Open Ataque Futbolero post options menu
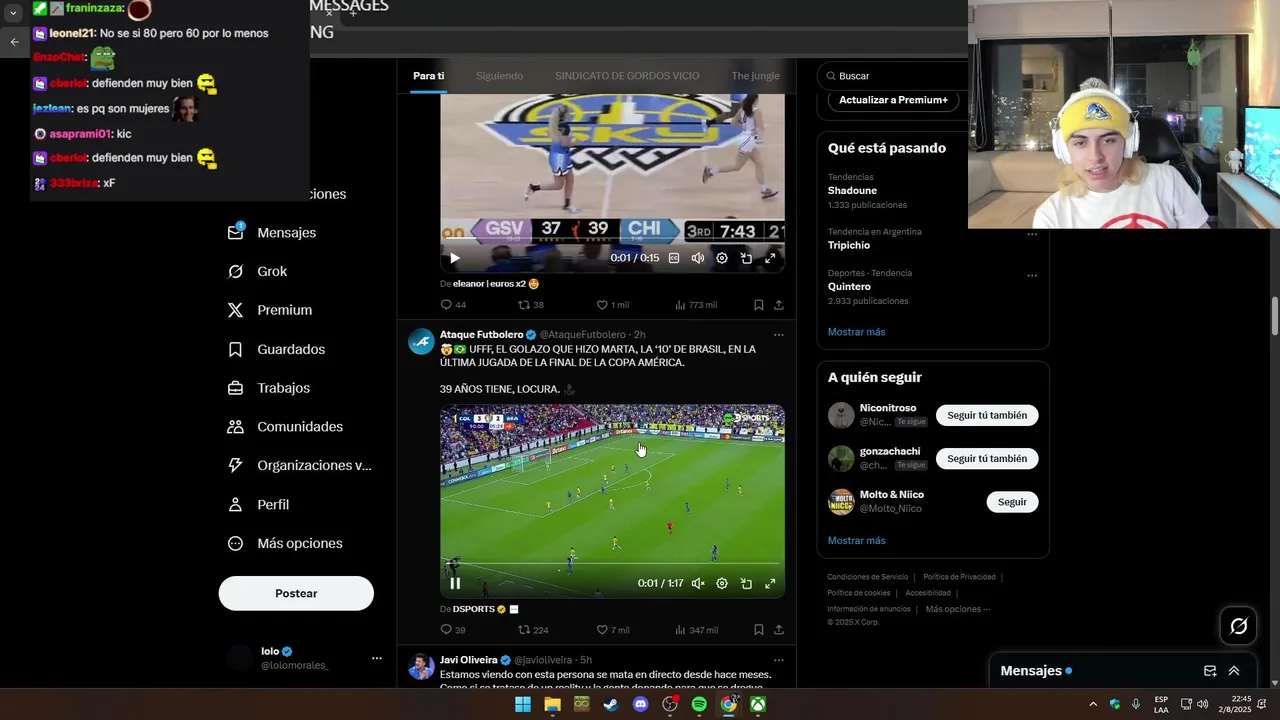The height and width of the screenshot is (720, 1280). (779, 335)
